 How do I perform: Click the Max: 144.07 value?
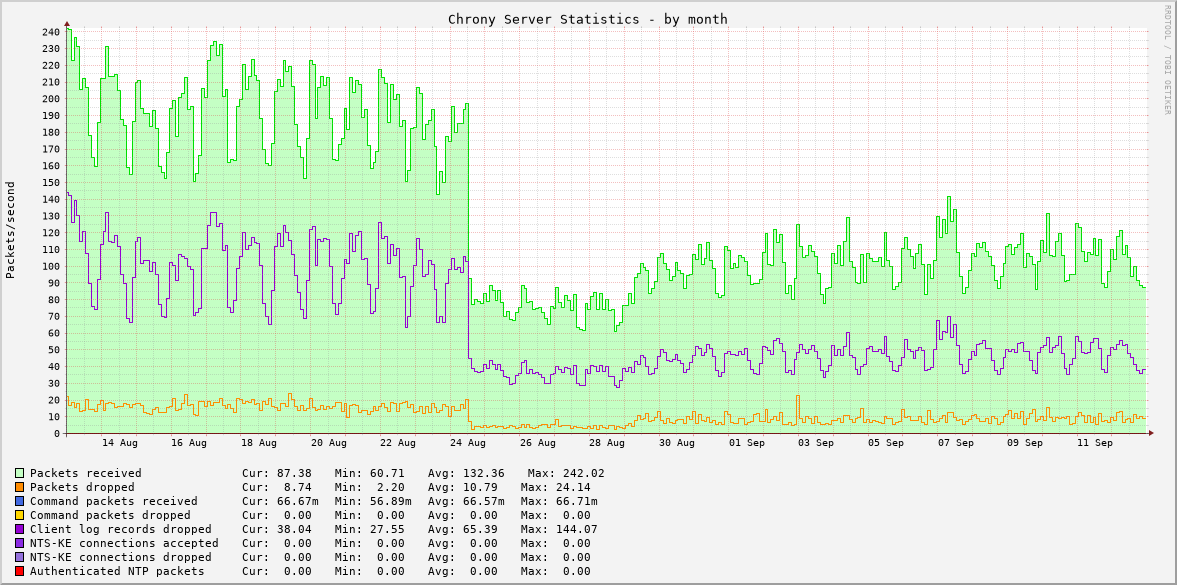pos(559,529)
